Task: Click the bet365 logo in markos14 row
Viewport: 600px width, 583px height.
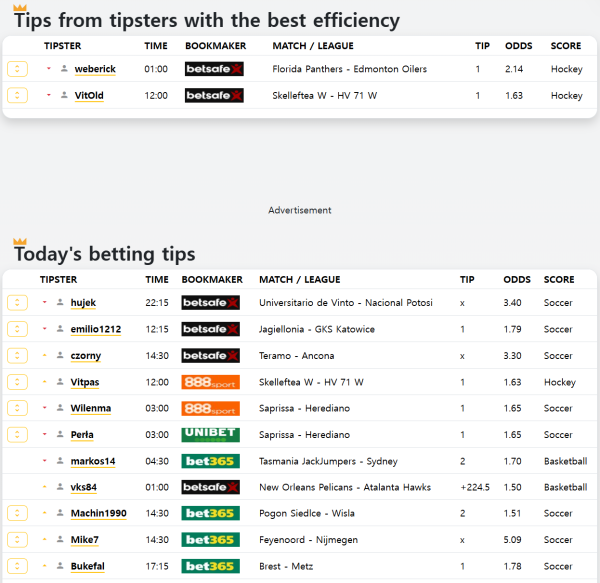Action: pos(210,461)
